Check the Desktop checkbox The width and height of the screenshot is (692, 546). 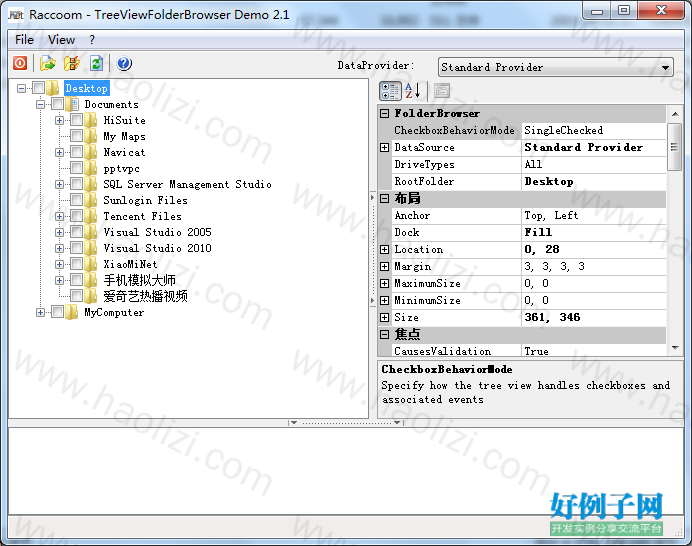point(38,88)
